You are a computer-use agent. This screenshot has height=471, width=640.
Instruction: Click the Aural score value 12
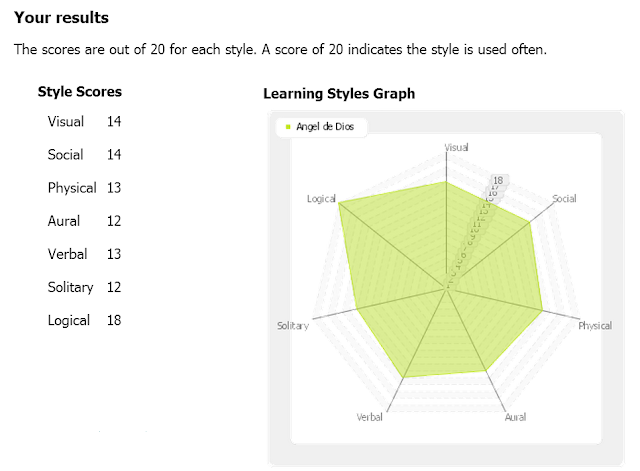114,221
